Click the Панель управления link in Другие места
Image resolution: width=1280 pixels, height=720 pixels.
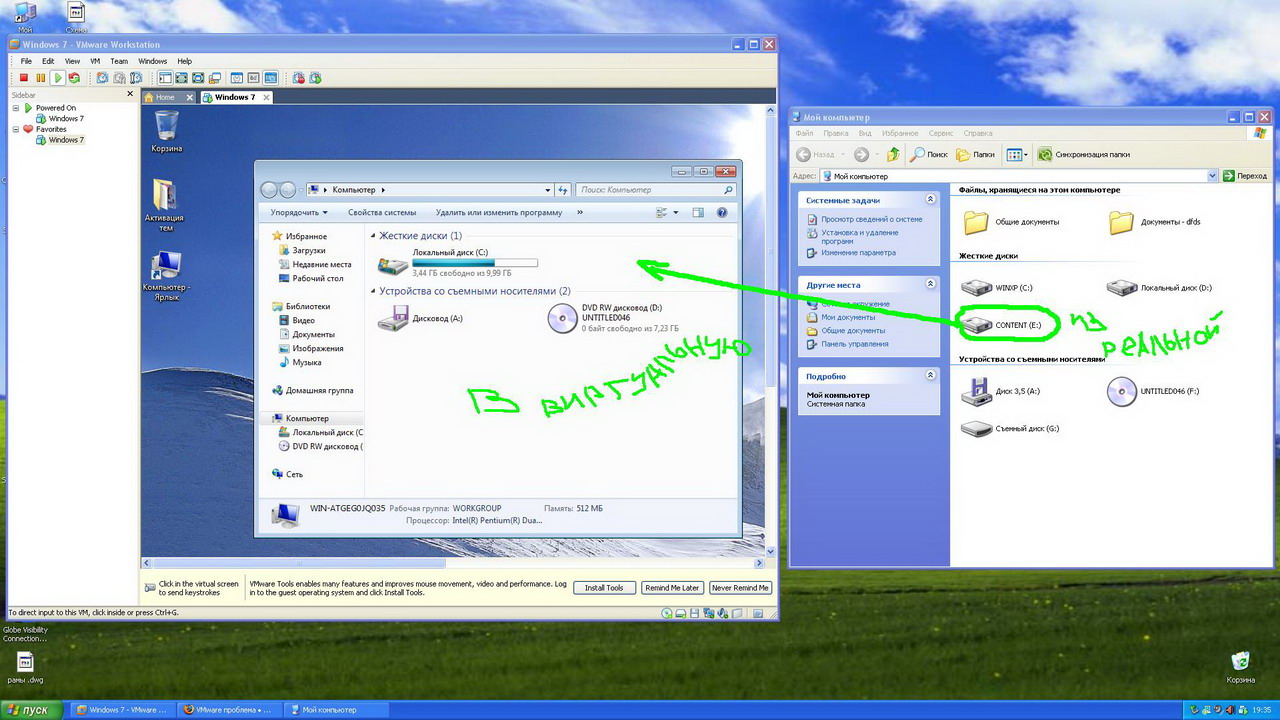click(847, 343)
